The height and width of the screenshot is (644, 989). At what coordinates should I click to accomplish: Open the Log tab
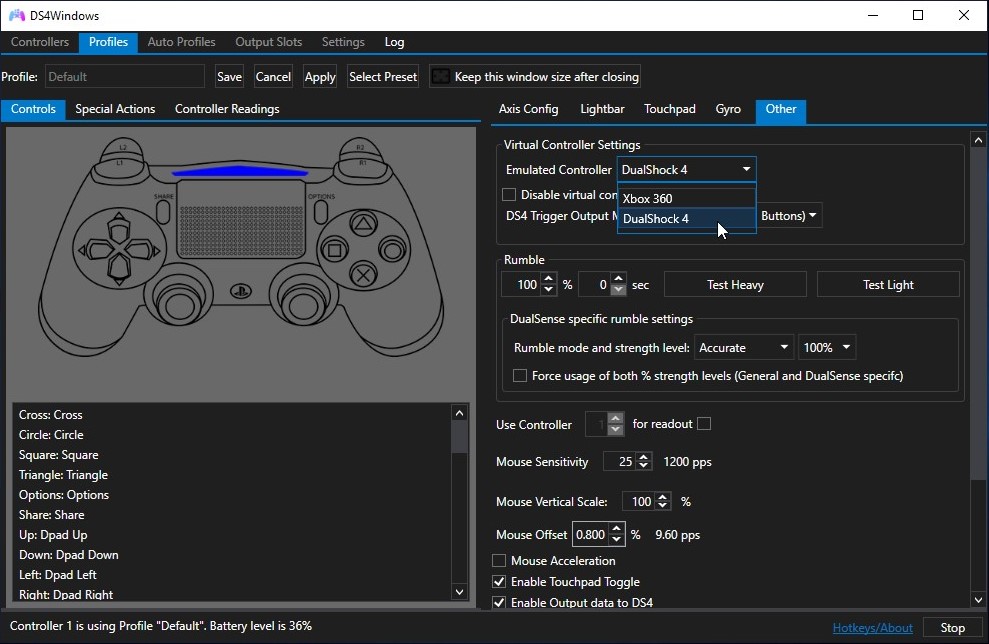pos(394,42)
